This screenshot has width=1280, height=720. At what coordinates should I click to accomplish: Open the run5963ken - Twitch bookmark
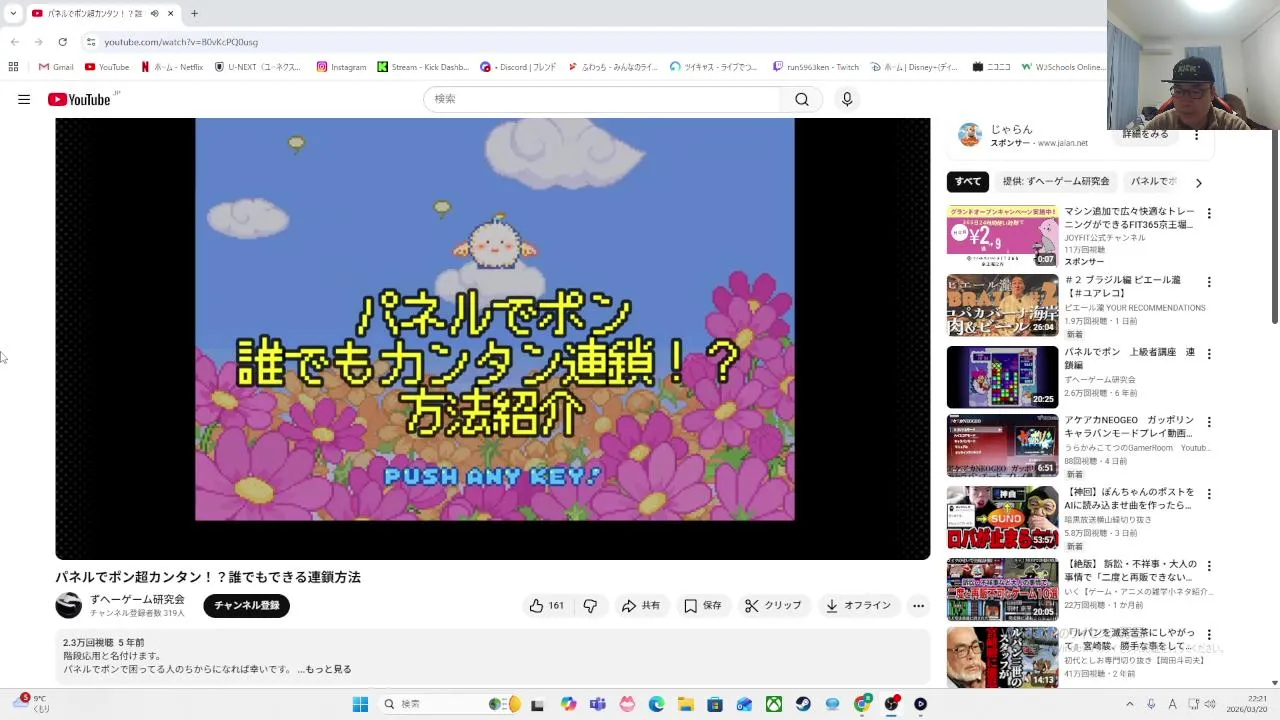point(816,67)
